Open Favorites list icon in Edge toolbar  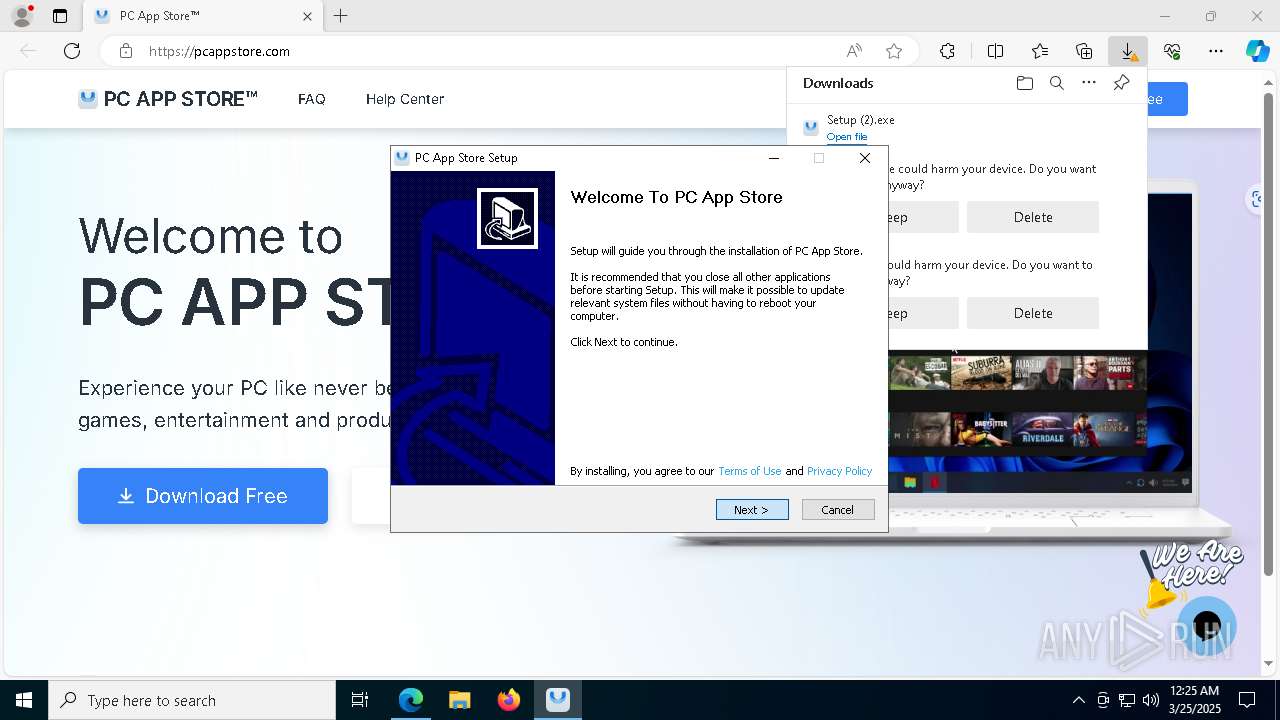click(x=1040, y=51)
